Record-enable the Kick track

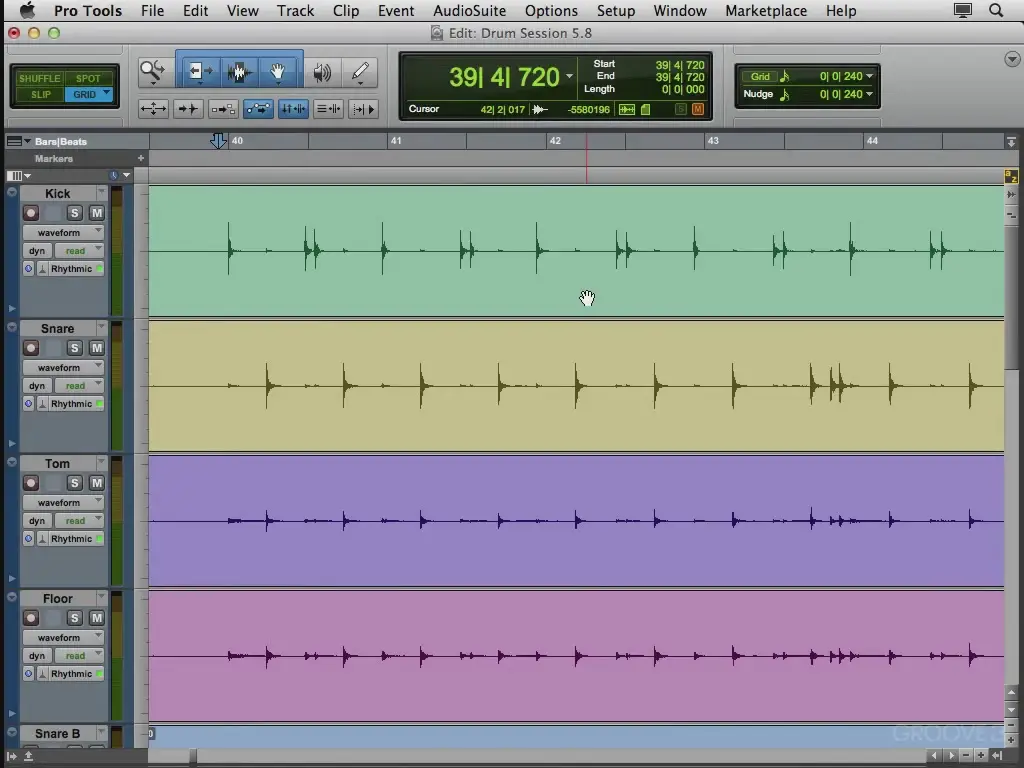tap(31, 213)
